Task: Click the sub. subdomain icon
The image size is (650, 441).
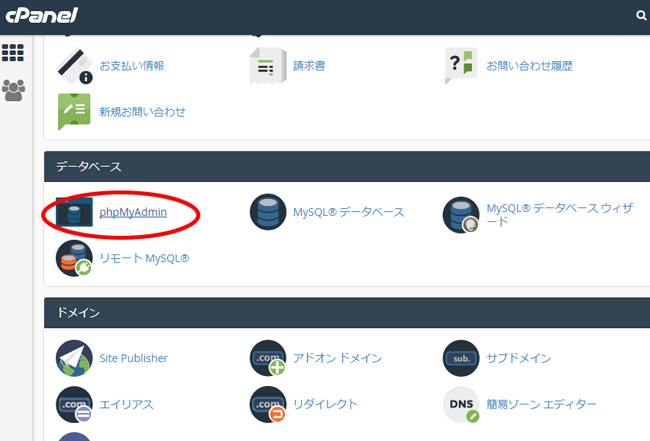Action: pos(461,358)
